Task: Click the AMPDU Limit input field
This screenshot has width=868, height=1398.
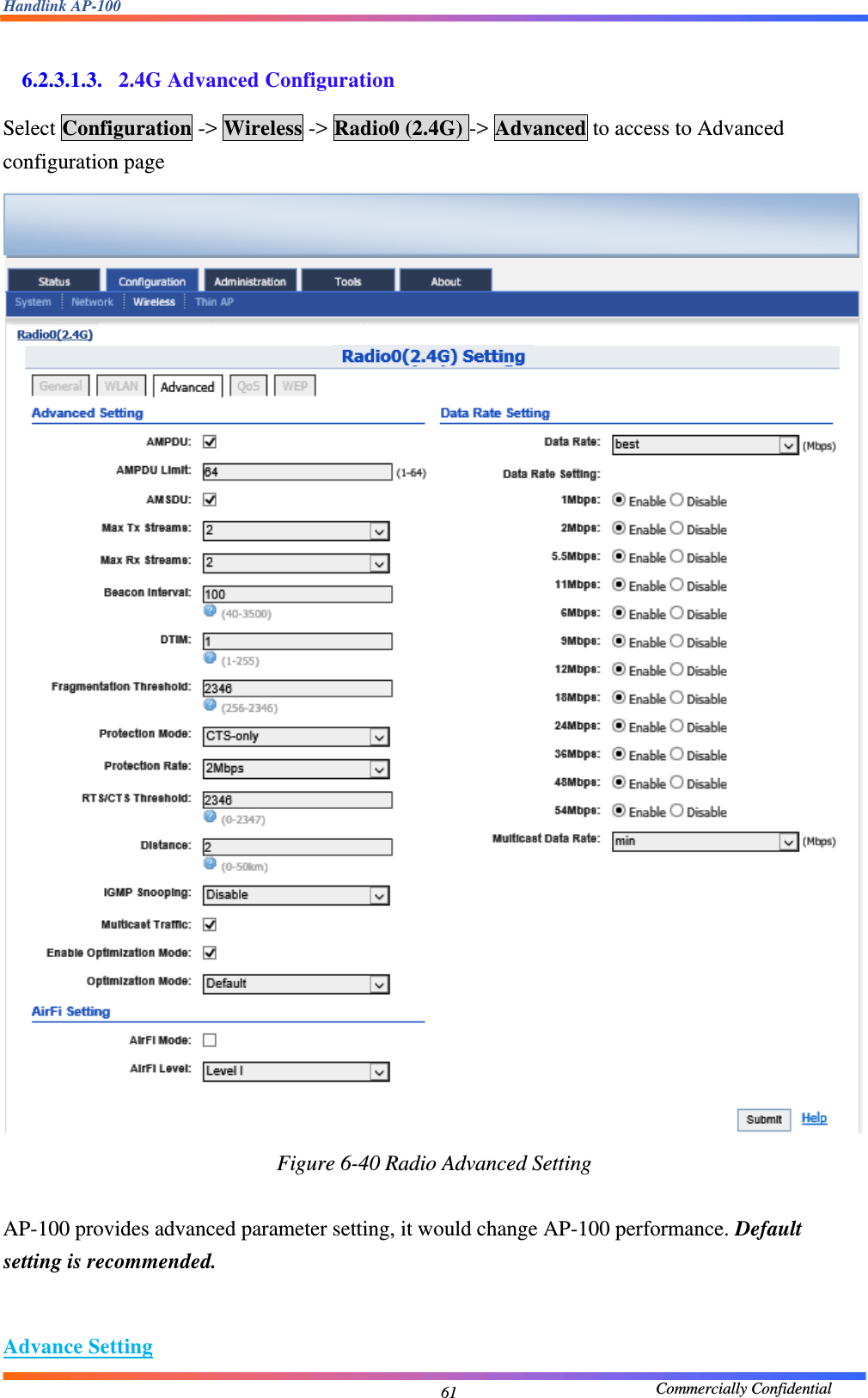Action: coord(297,472)
